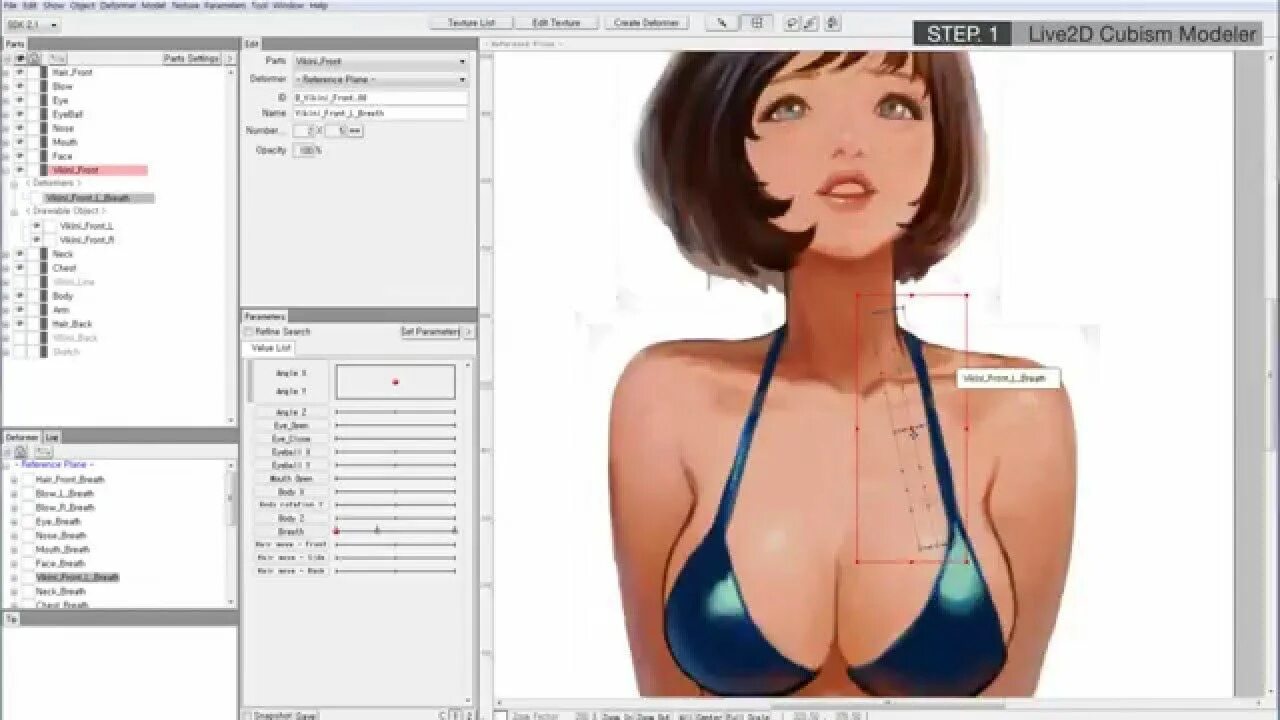Viewport: 1280px width, 720px height.
Task: Click the ID input field
Action: coord(380,98)
